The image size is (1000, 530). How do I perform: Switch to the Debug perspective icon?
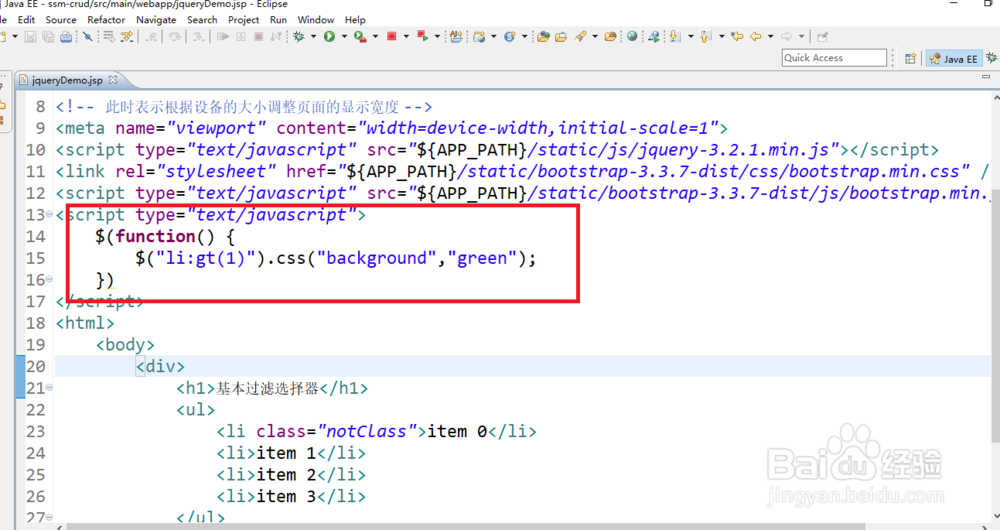click(992, 57)
